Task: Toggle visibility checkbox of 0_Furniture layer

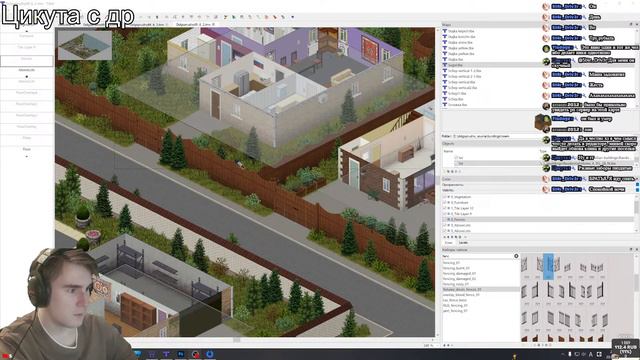Action: pos(445,202)
